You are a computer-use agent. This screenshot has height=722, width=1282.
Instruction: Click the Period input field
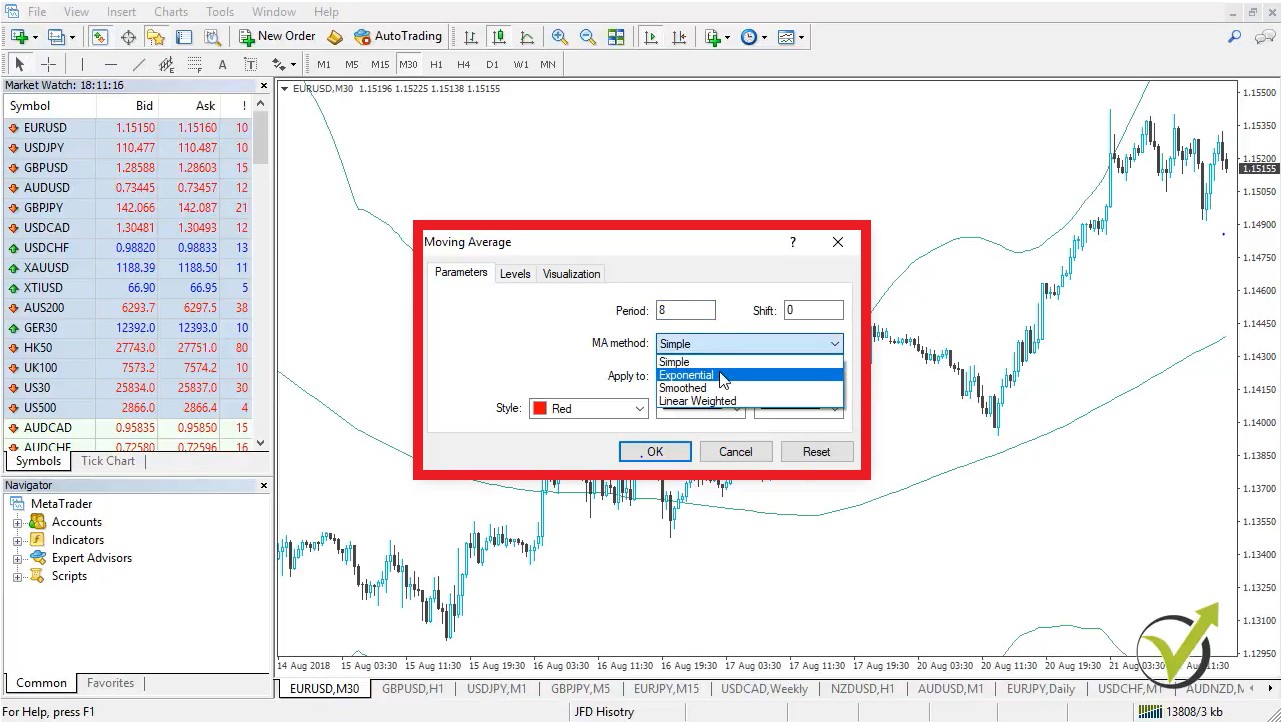click(x=685, y=310)
